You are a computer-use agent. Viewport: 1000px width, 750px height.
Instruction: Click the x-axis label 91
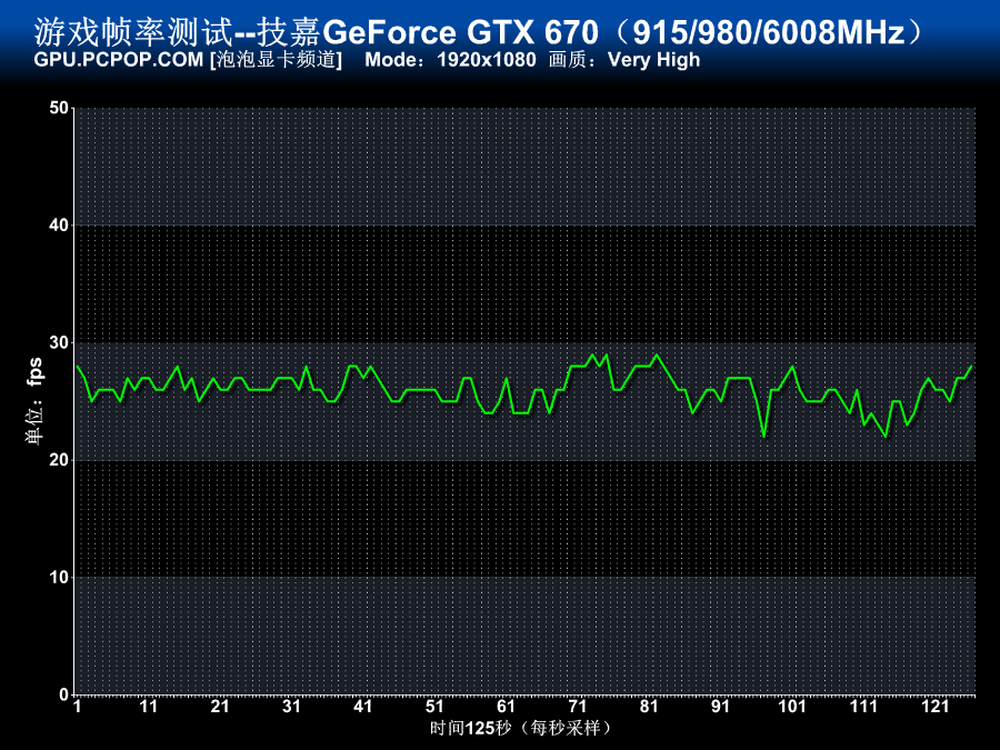tap(720, 707)
